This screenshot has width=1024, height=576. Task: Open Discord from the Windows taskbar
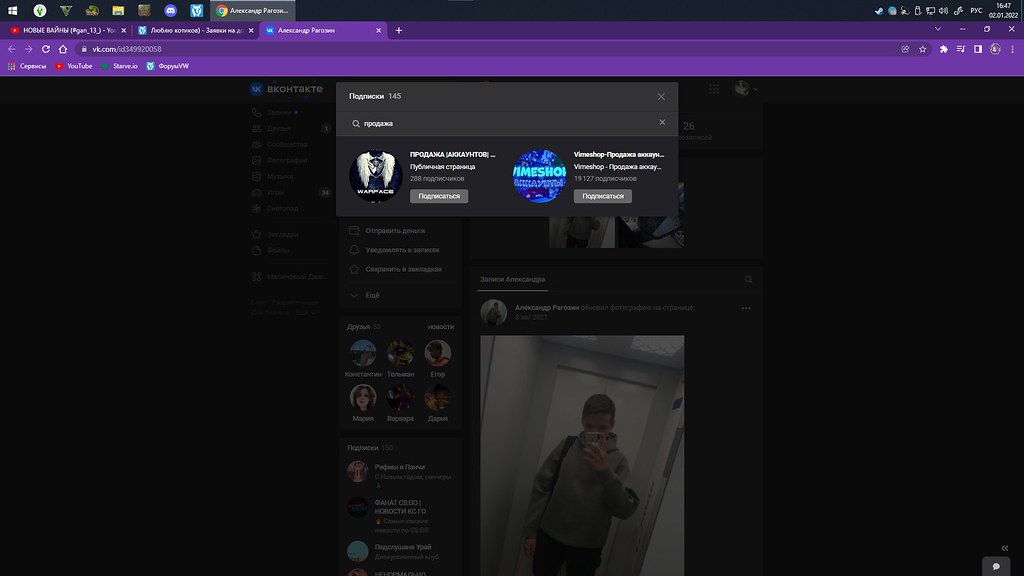click(171, 11)
